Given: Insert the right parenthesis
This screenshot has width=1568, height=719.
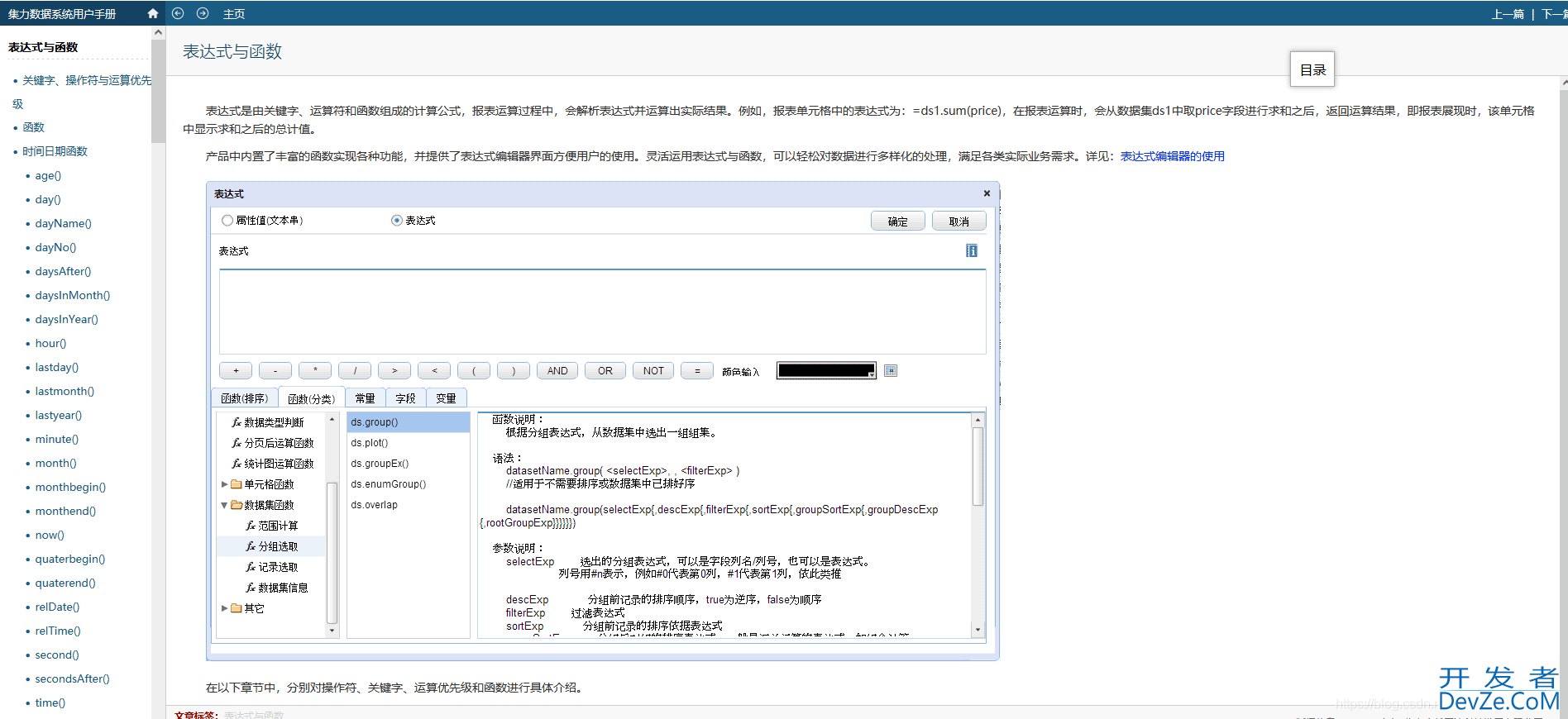Looking at the screenshot, I should coord(514,371).
